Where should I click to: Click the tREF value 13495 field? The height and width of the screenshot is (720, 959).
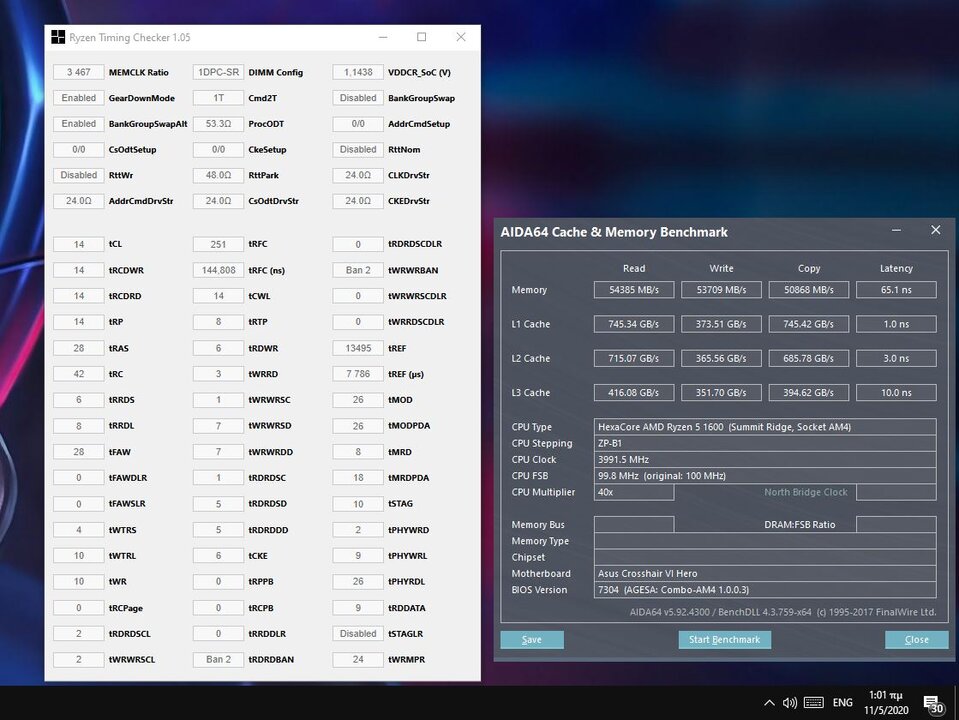[358, 348]
